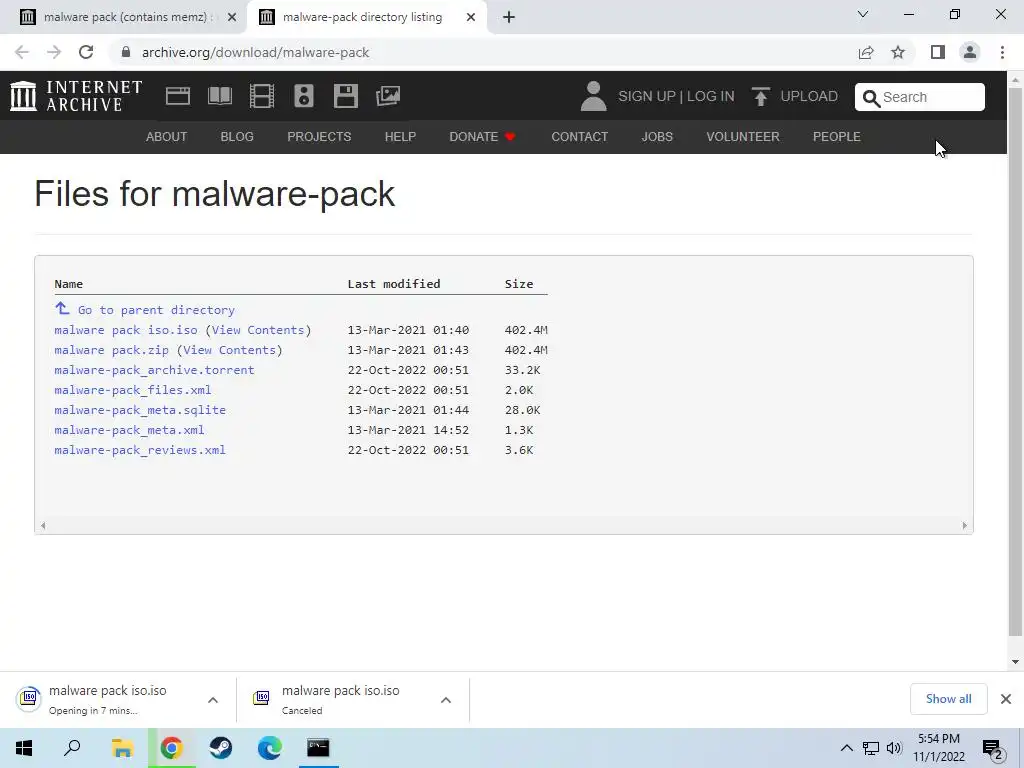Screen dimensions: 1024x768
Task: Click the search magnifier icon
Action: click(871, 98)
